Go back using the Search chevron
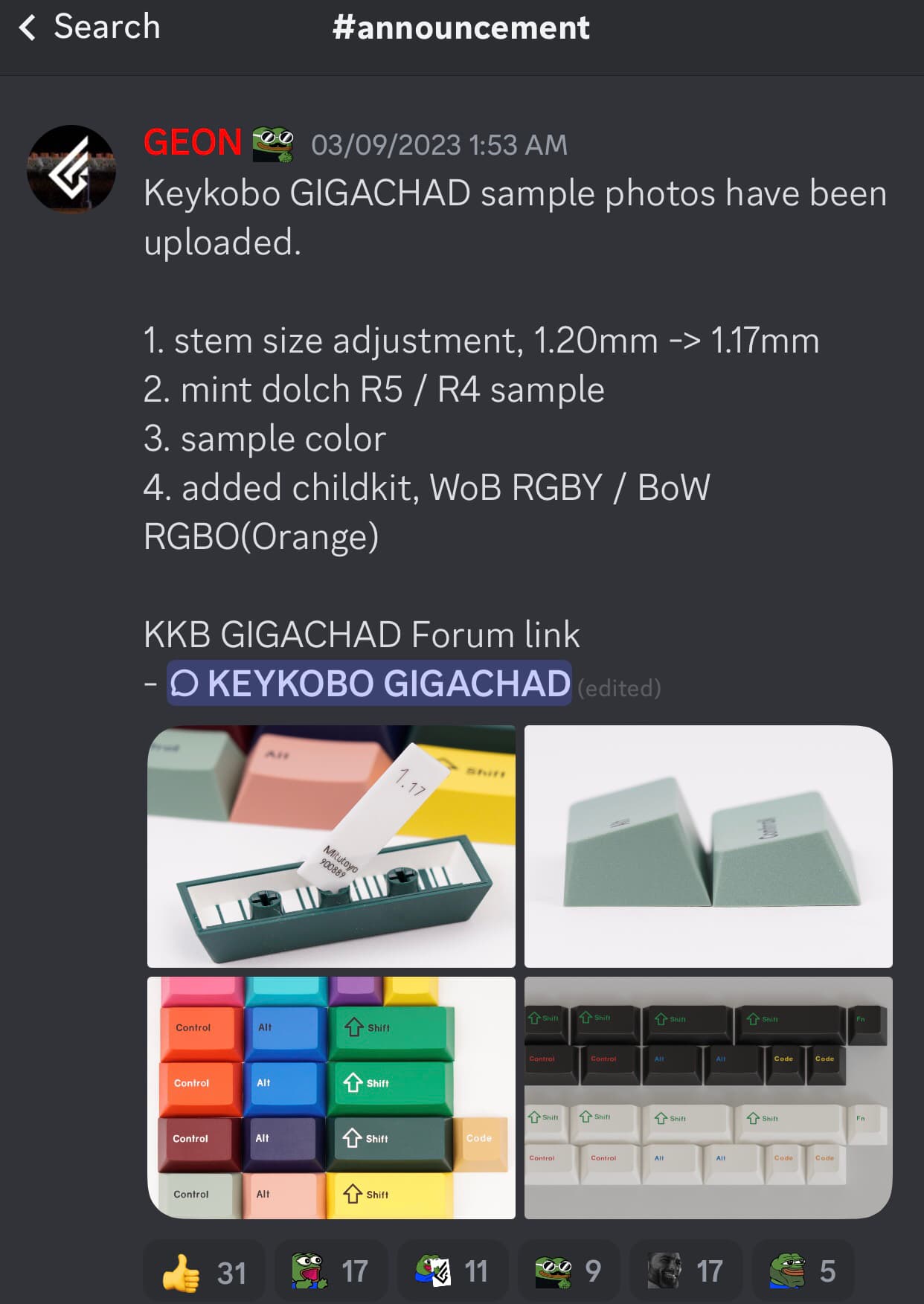The width and height of the screenshot is (924, 1304). [28, 28]
